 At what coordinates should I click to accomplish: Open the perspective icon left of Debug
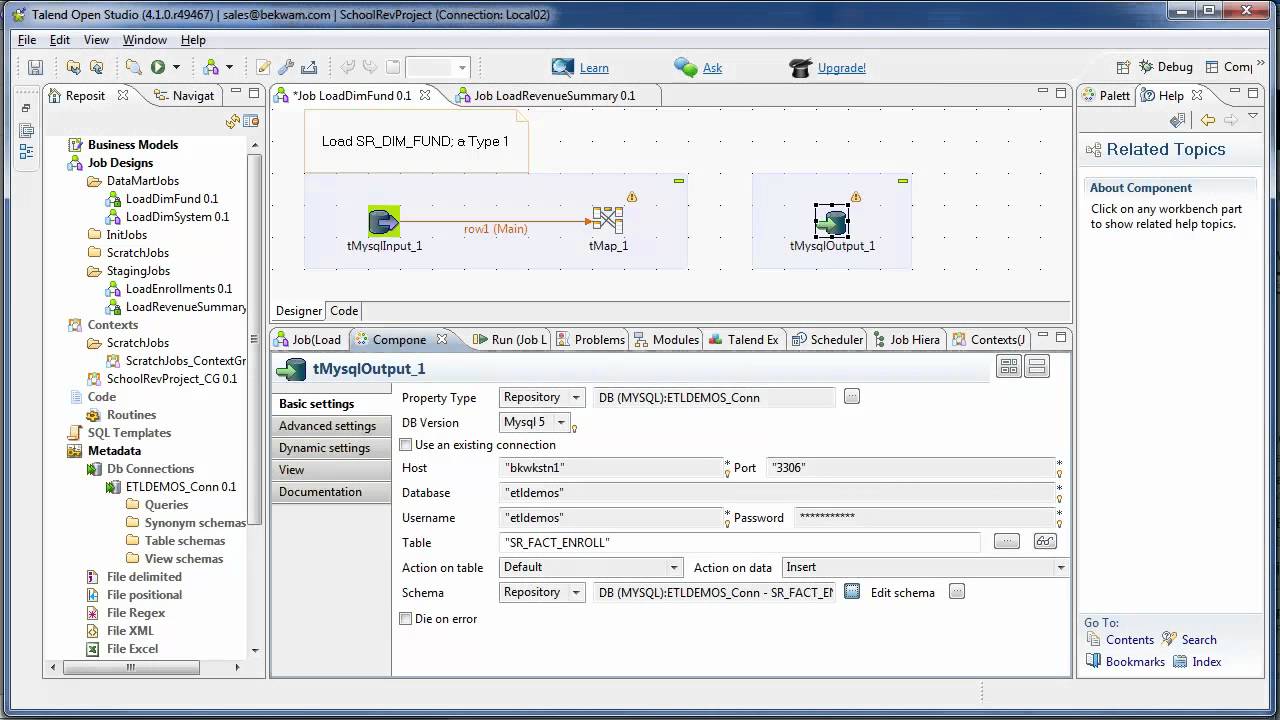tap(1123, 67)
